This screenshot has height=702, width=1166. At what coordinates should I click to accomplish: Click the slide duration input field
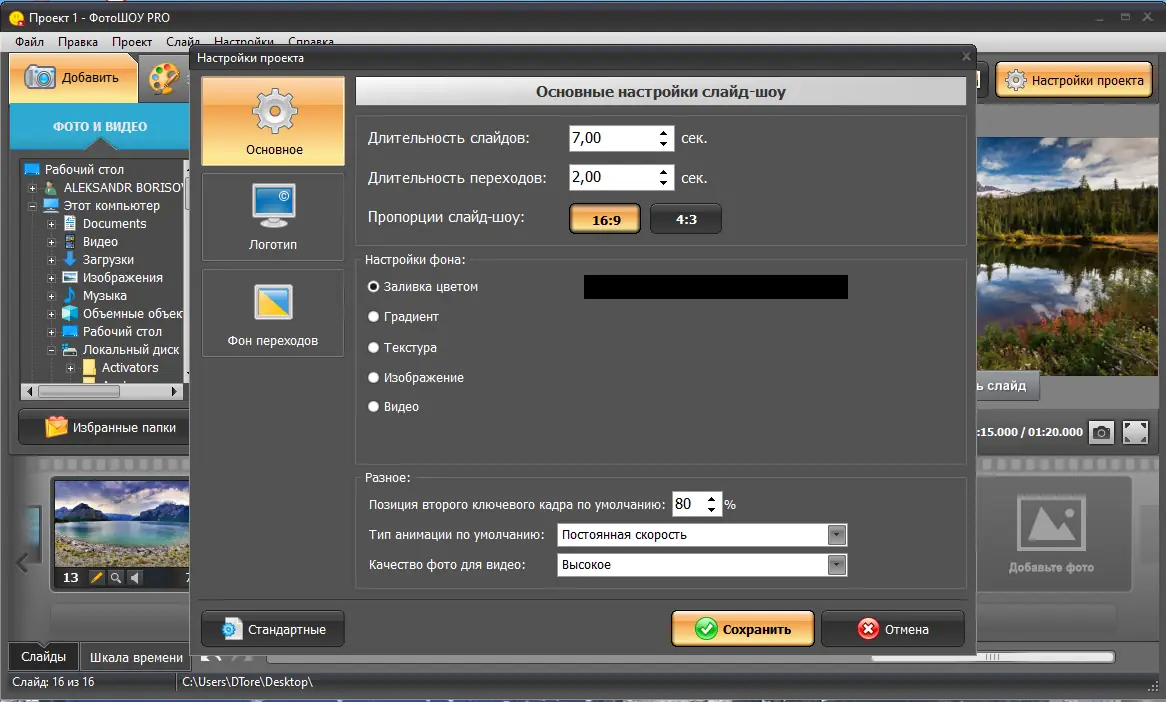(x=613, y=138)
